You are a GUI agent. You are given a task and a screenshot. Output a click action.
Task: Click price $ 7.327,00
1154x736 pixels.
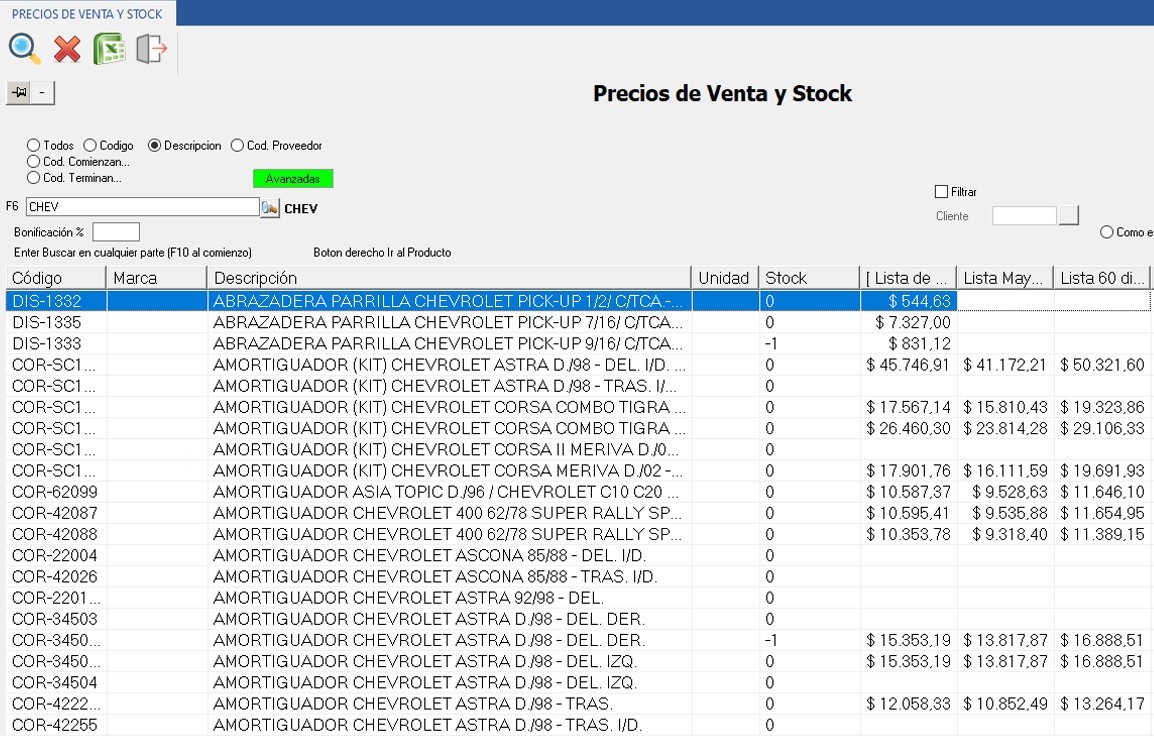pyautogui.click(x=913, y=322)
